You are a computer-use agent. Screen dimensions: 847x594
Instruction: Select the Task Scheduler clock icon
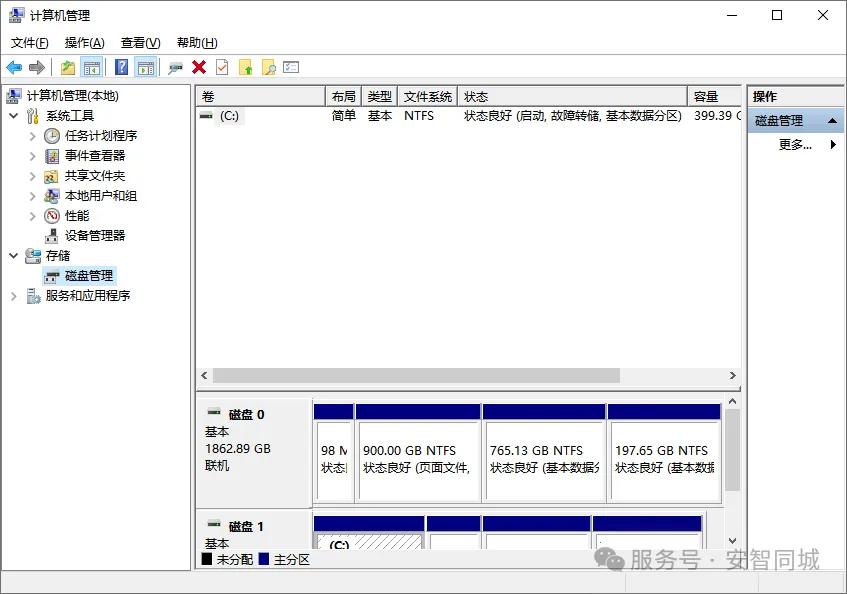(x=52, y=136)
